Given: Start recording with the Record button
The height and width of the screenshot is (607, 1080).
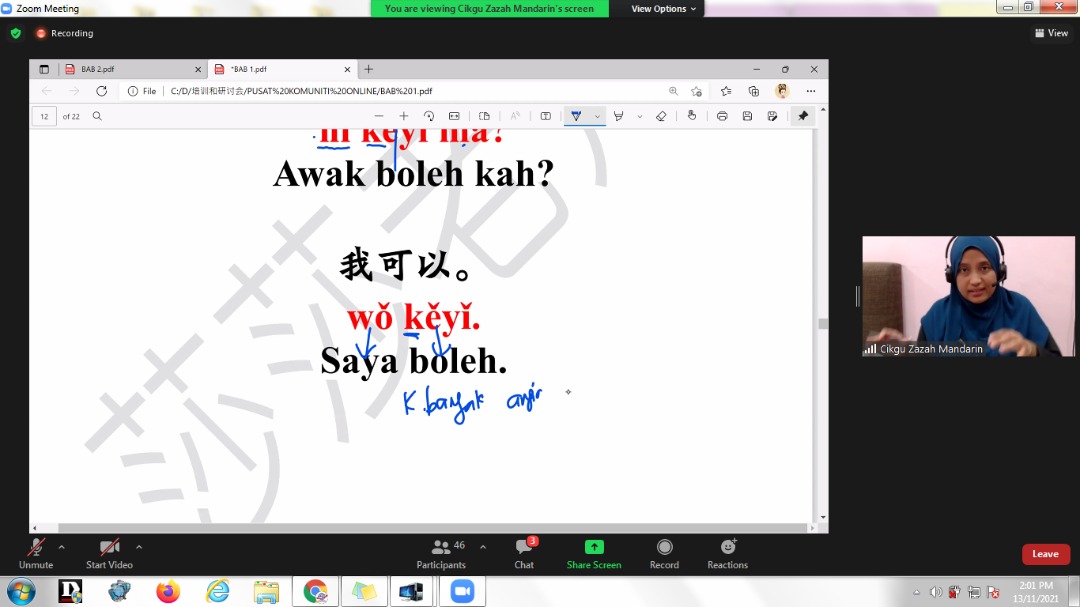Looking at the screenshot, I should (x=664, y=553).
